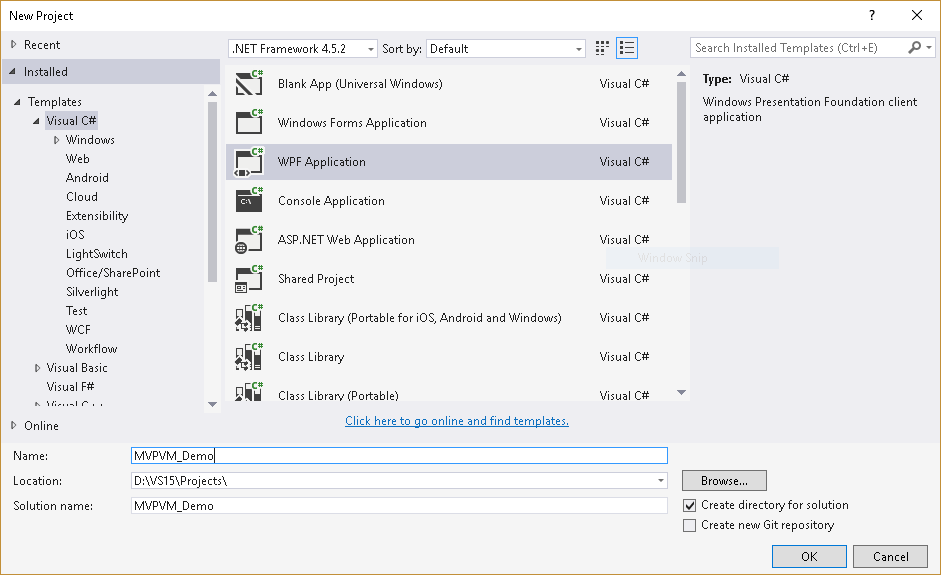Click the Search Installed Templates field
Viewport: 941px width, 575px height.
(799, 47)
